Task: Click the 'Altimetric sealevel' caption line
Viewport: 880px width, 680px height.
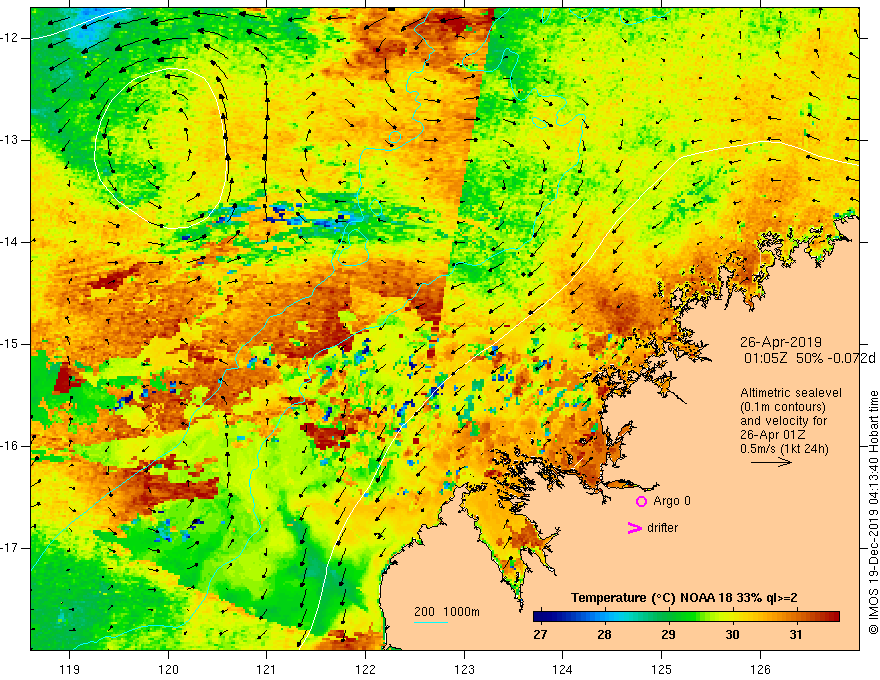Action: click(790, 393)
